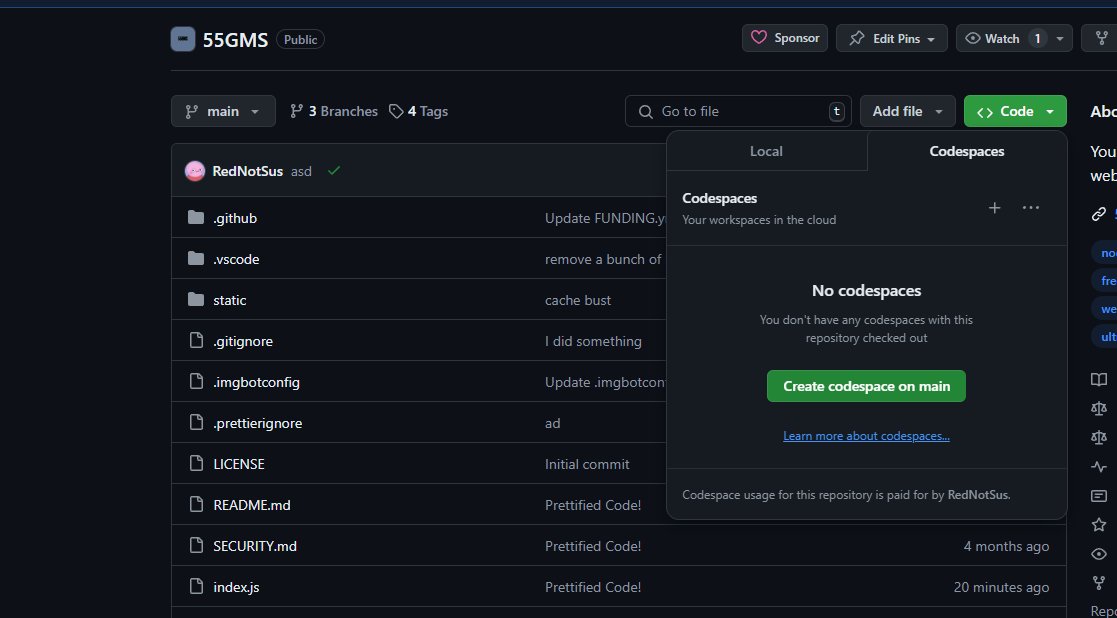Click the static folder icon
This screenshot has height=618, width=1117.
[196, 300]
